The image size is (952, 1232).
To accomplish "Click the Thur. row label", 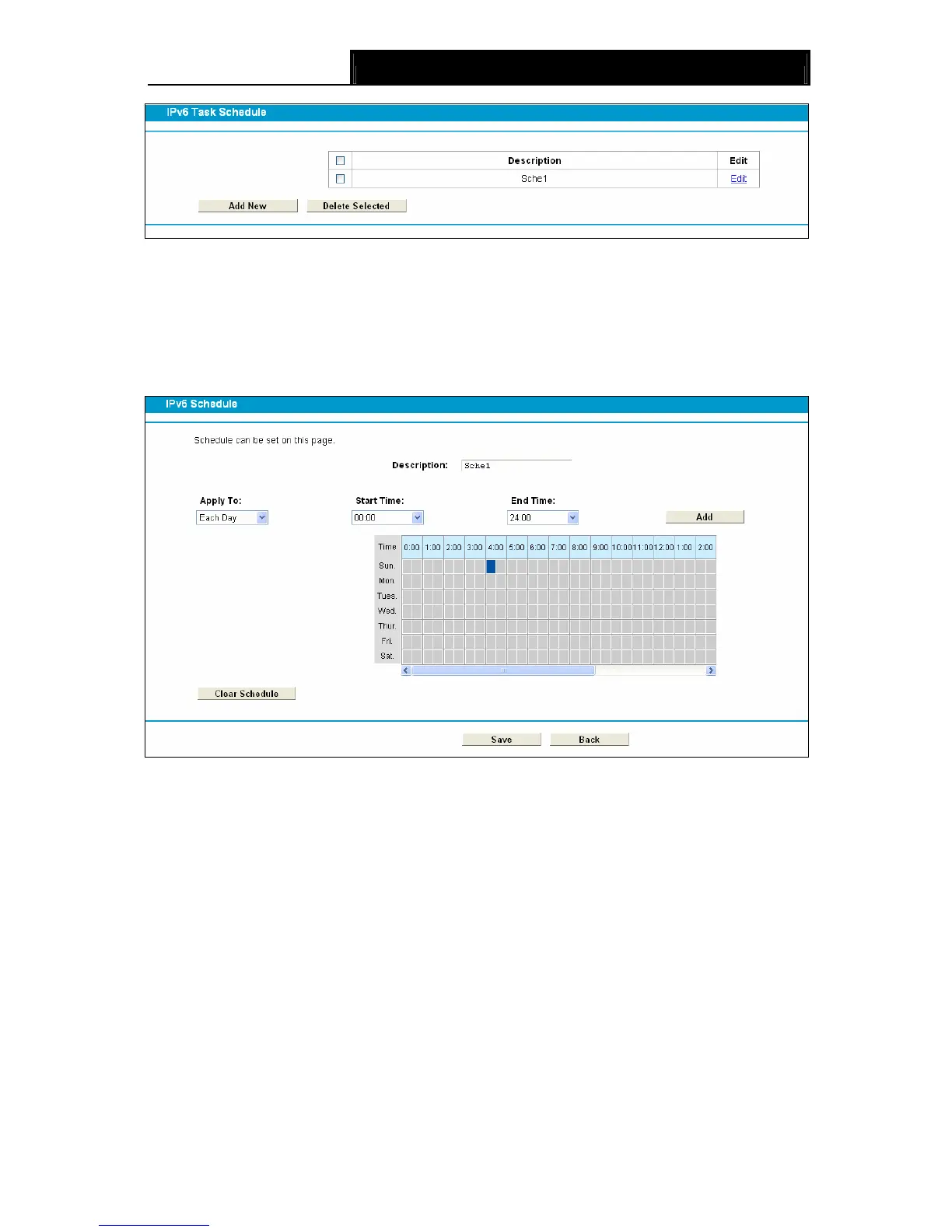I will tap(387, 626).
